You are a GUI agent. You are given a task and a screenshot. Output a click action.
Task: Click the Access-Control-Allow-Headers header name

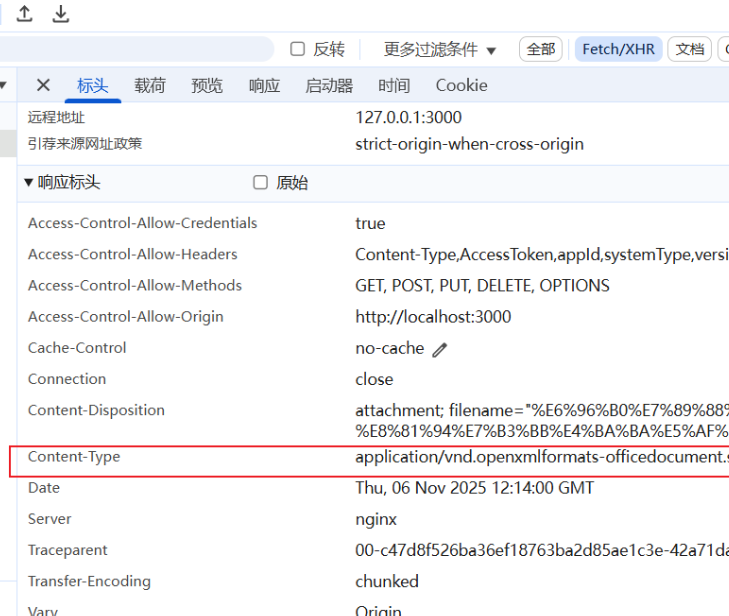[x=133, y=254]
